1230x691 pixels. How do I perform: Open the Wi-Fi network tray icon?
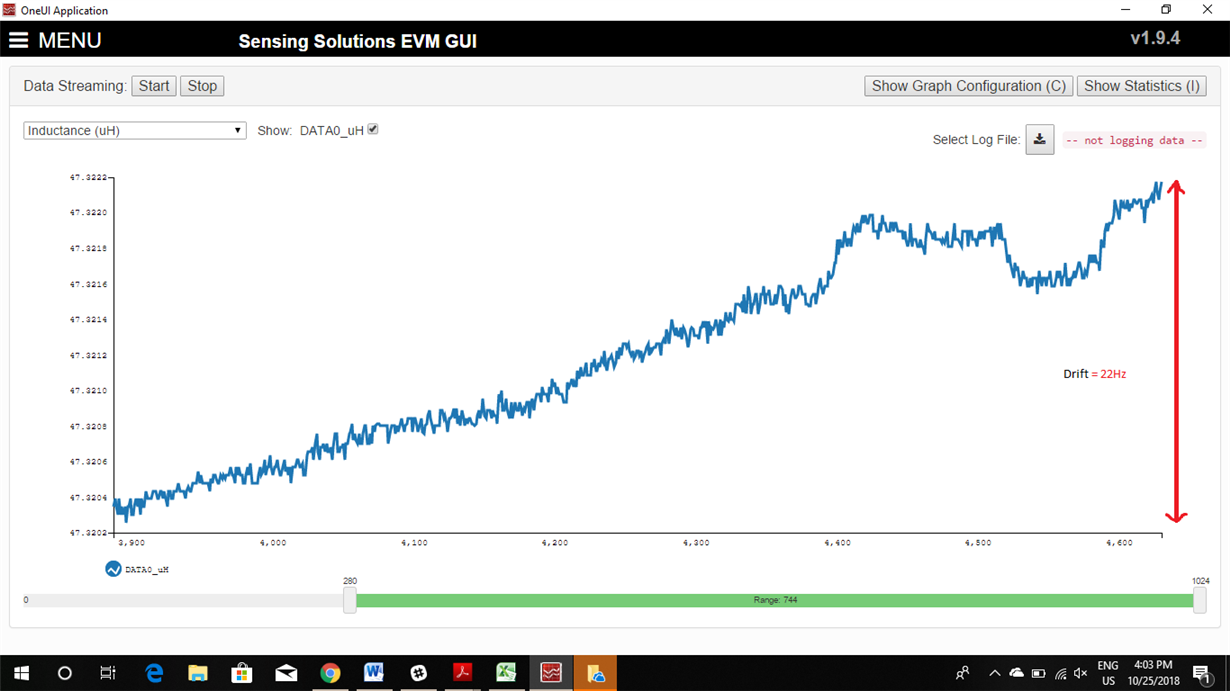click(1060, 673)
